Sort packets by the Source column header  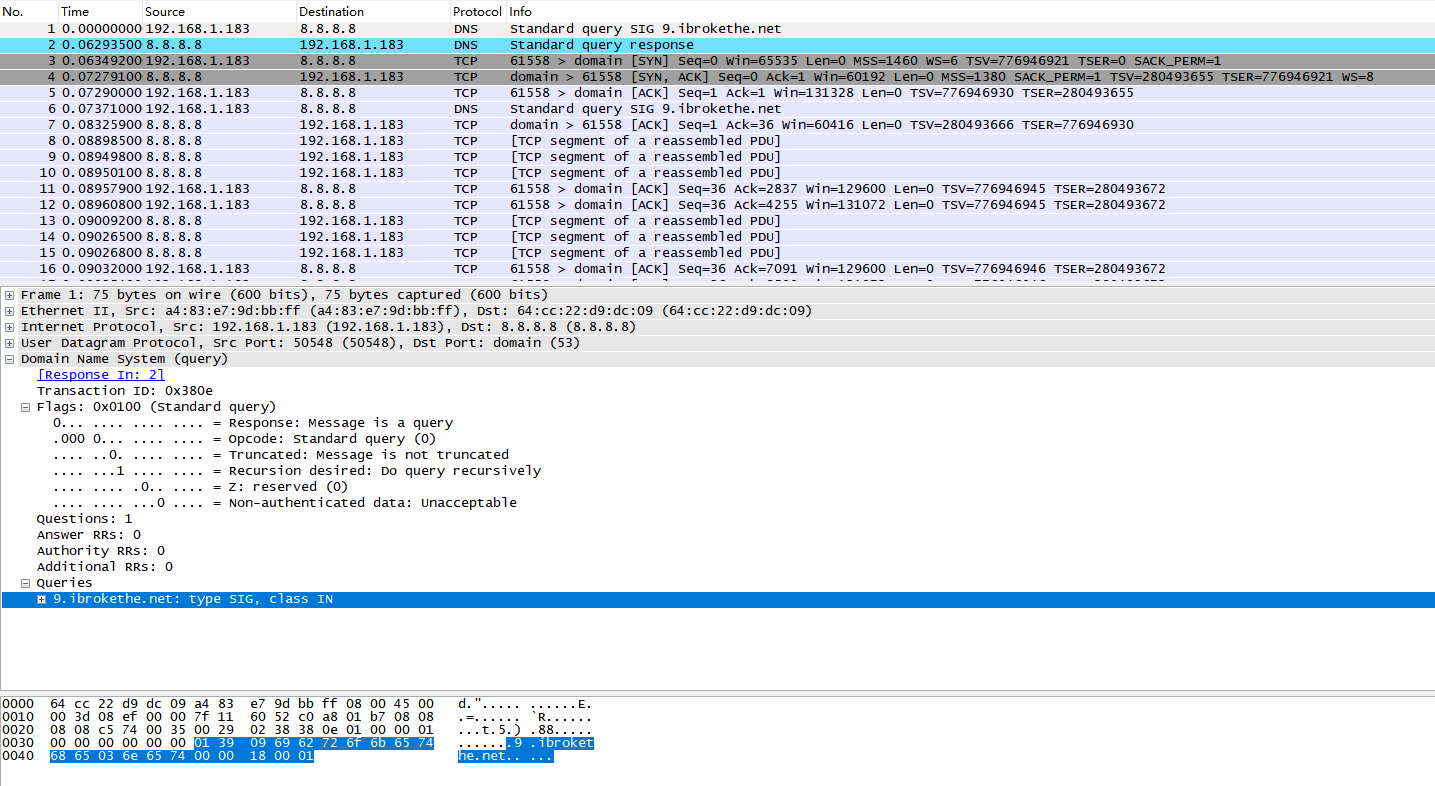coord(165,11)
